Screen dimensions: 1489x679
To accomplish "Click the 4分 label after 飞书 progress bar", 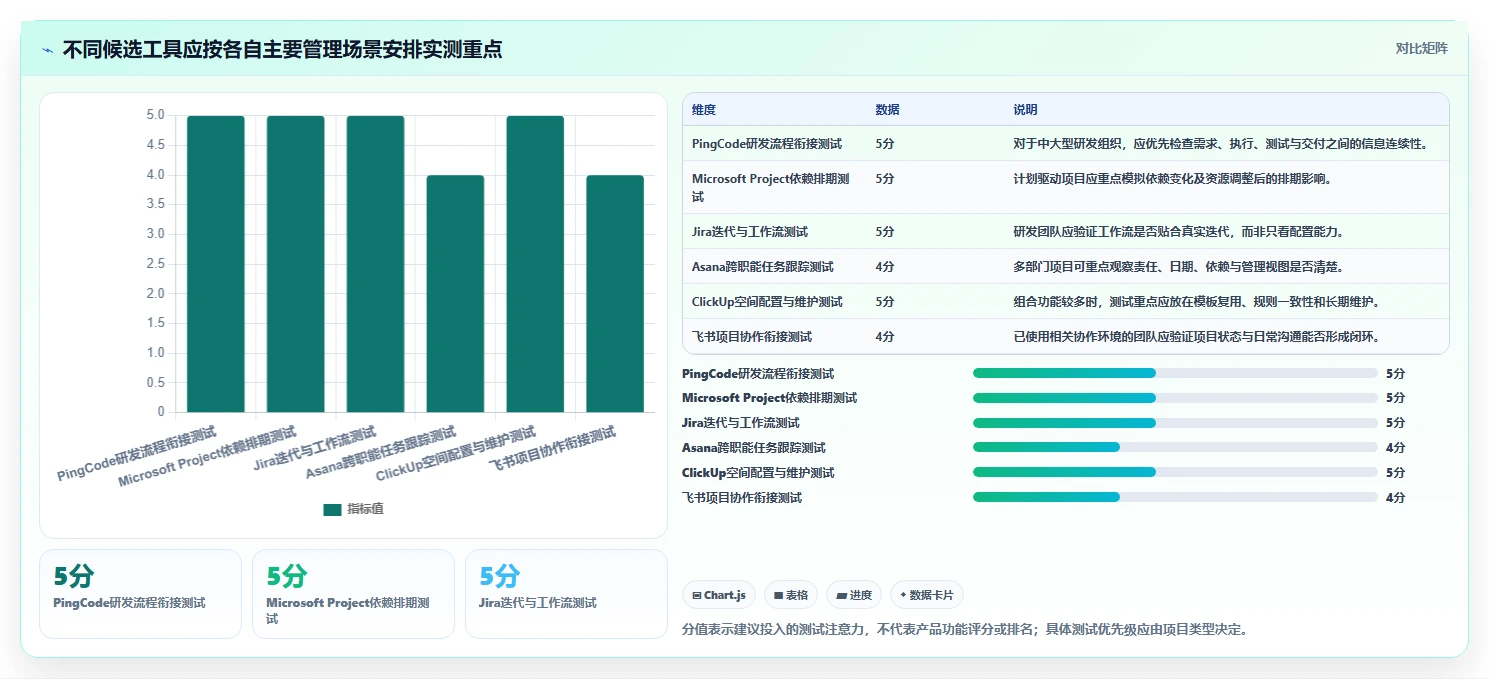I will (x=1395, y=497).
